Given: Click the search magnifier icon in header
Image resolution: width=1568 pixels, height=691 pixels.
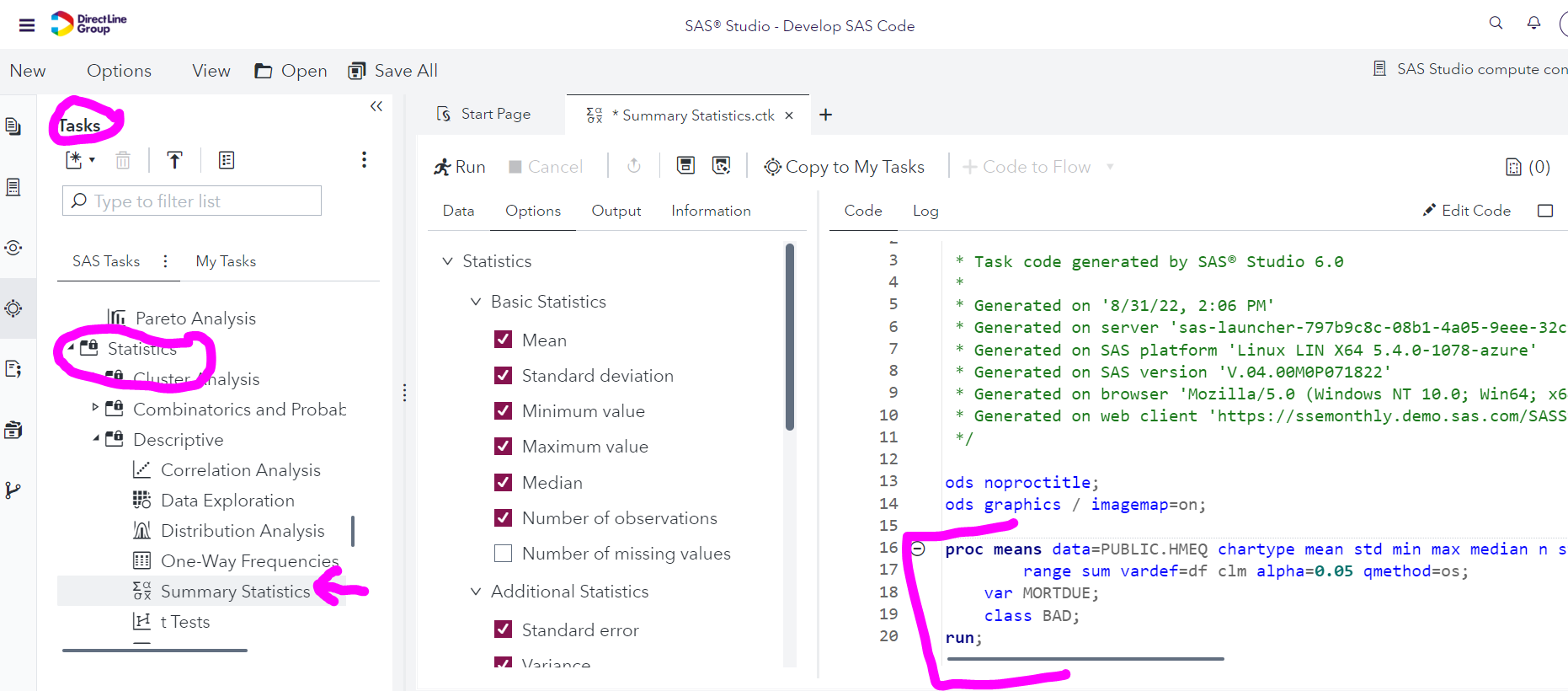Looking at the screenshot, I should coord(1496,23).
